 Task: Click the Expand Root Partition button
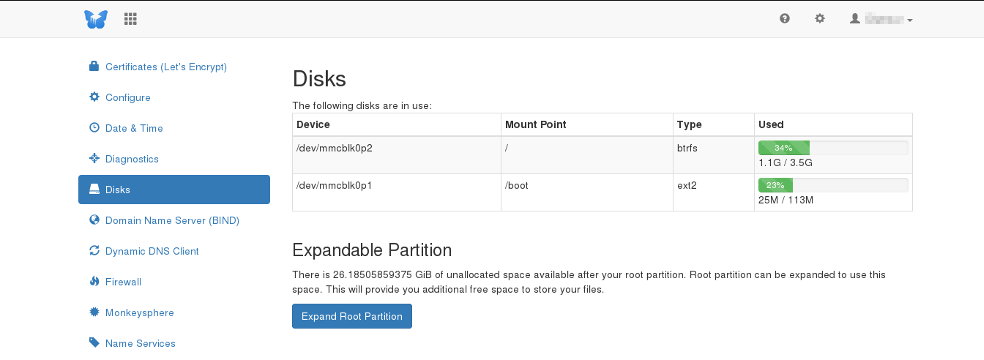pos(351,316)
